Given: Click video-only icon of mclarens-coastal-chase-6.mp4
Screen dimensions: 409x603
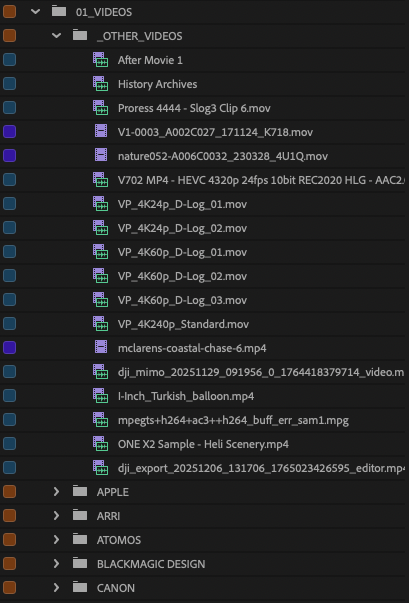Looking at the screenshot, I should click(101, 347).
